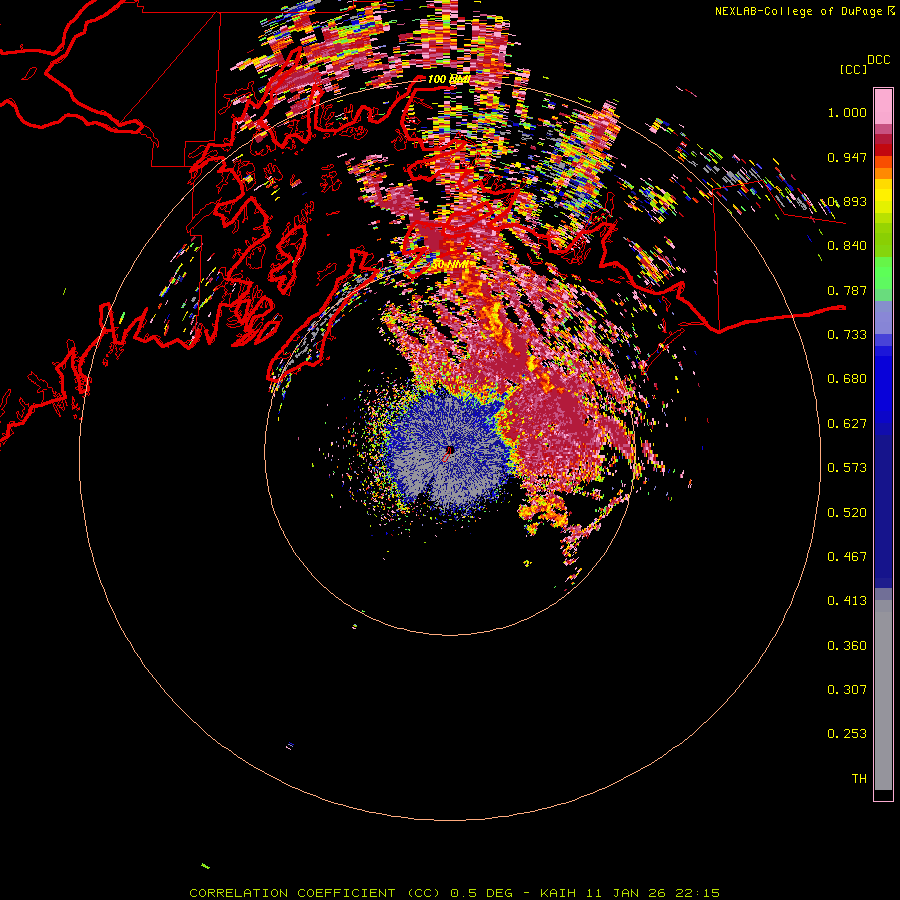Screen dimensions: 900x900
Task: Select the 0.680 scale value
Action: pos(847,379)
